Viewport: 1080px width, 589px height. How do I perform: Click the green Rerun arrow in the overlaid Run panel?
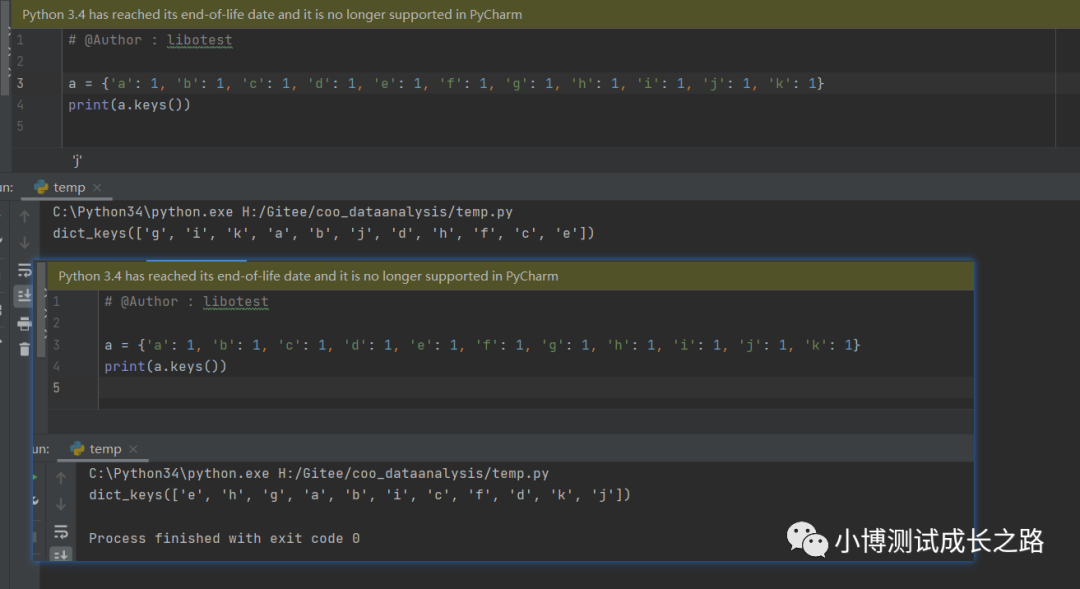35,477
